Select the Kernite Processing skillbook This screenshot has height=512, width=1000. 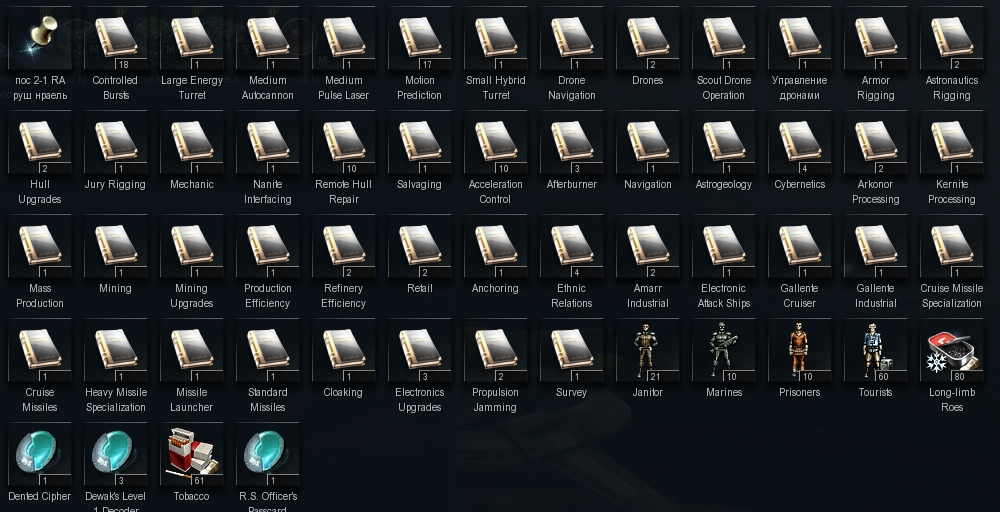point(952,142)
